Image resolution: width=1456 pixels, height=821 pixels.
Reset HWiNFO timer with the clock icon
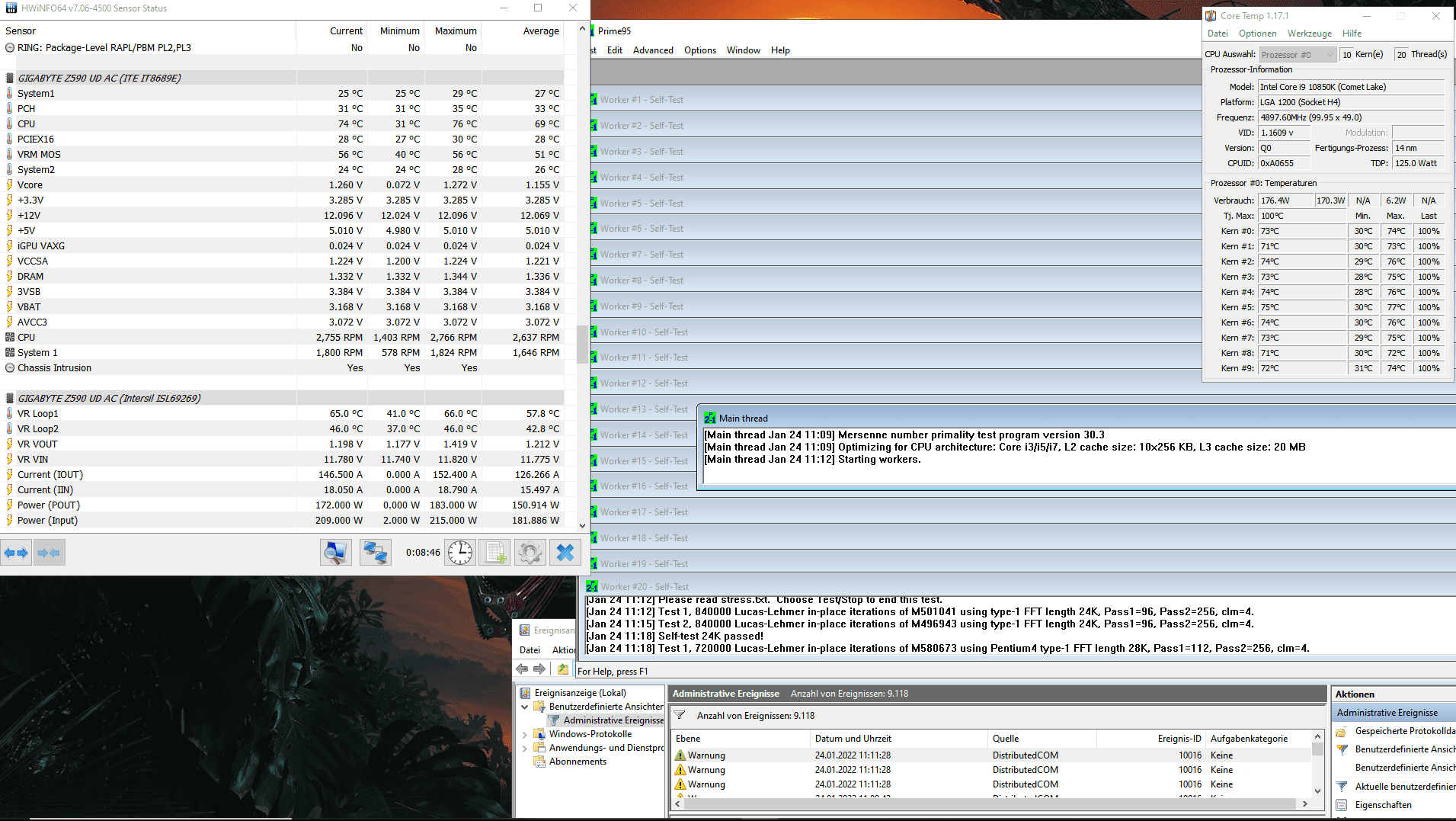click(460, 553)
